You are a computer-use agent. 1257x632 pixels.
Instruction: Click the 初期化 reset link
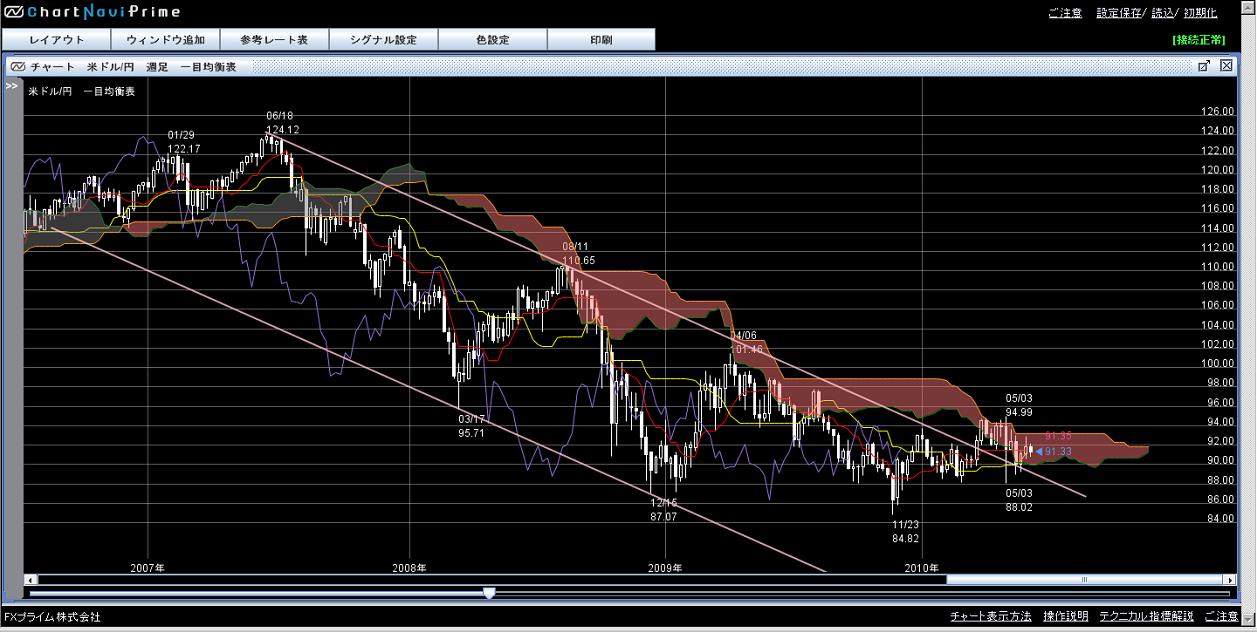tap(1201, 13)
